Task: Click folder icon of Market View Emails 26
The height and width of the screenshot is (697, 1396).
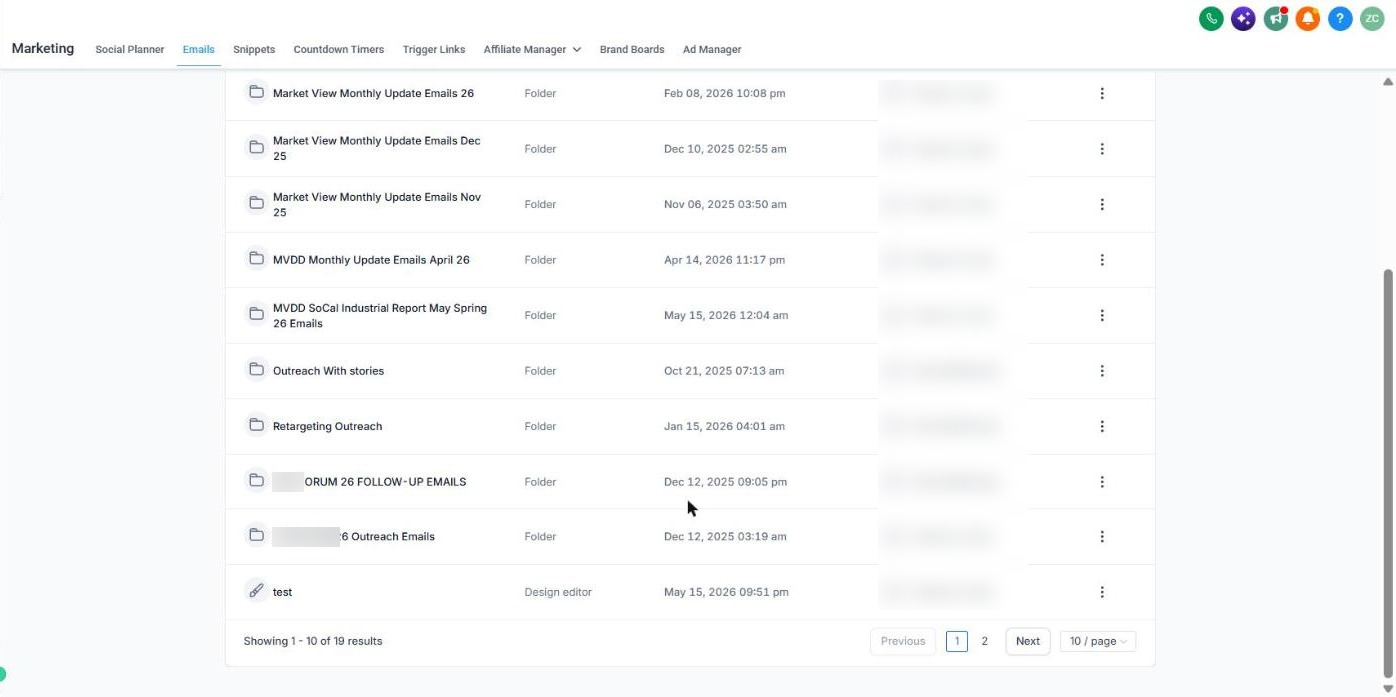Action: (256, 92)
